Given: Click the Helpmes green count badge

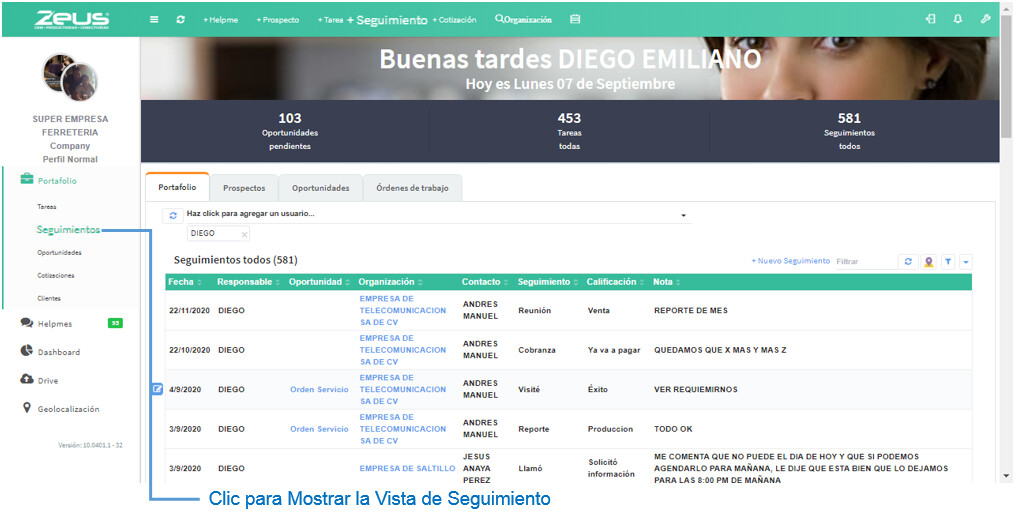Looking at the screenshot, I should point(115,323).
